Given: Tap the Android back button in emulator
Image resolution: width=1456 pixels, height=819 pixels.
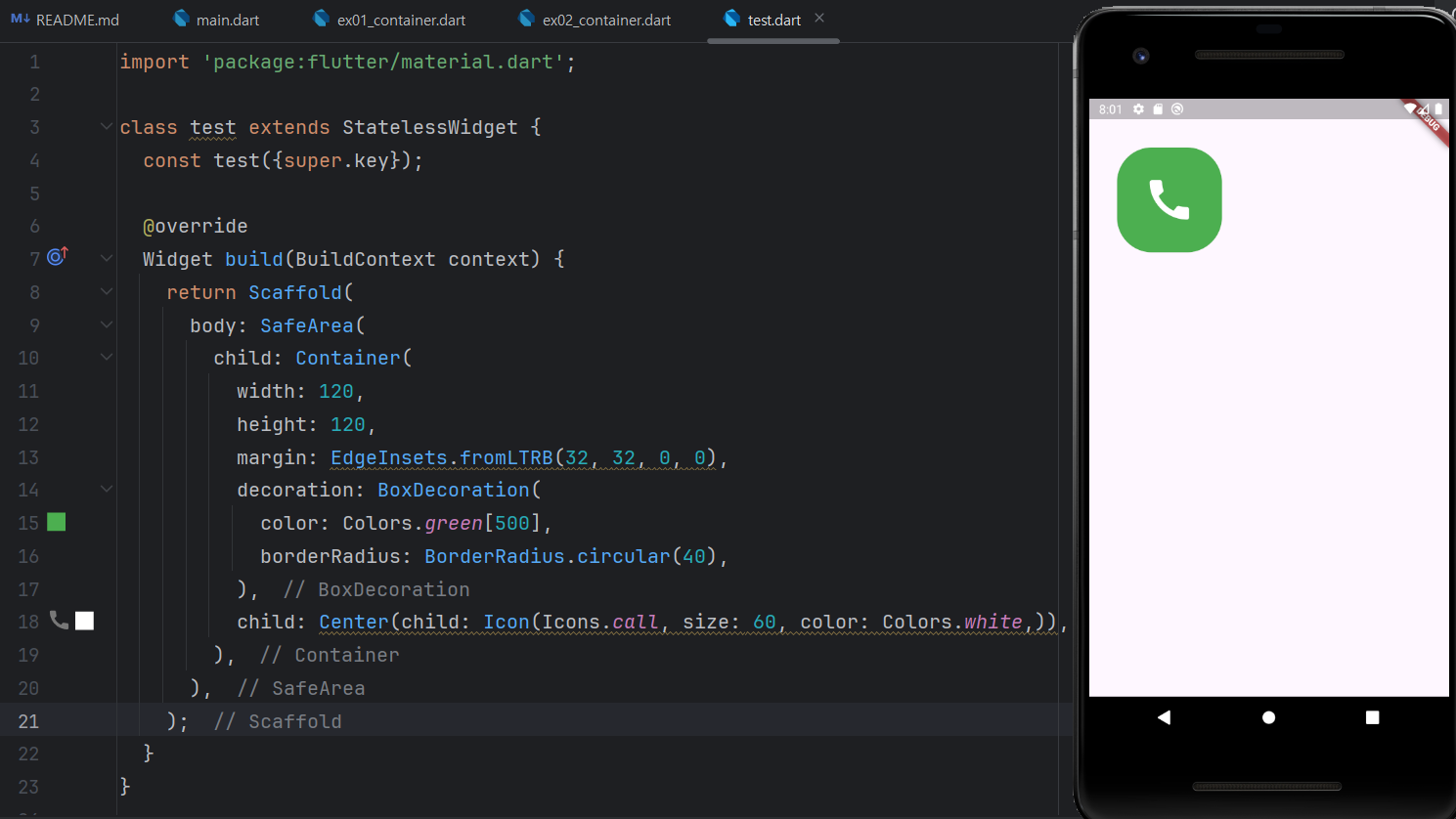Looking at the screenshot, I should (1164, 717).
